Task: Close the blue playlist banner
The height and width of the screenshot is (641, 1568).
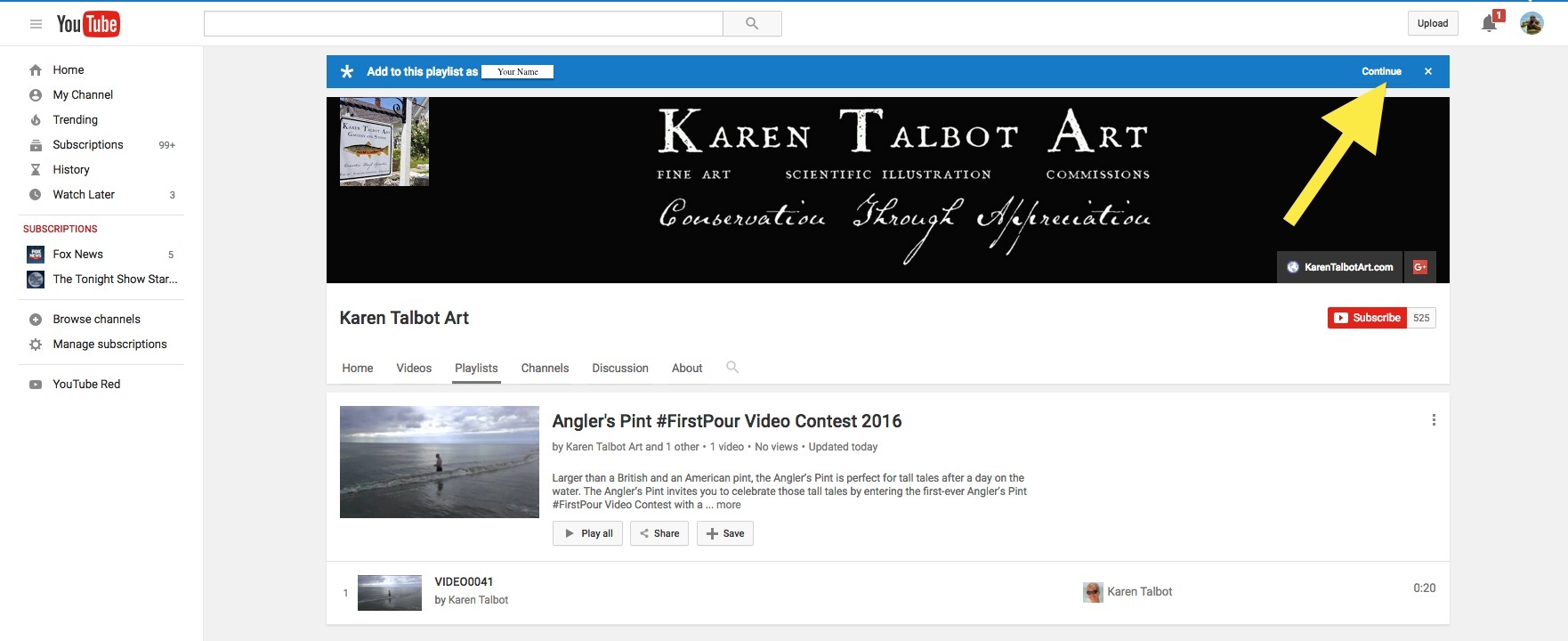Action: coord(1428,71)
